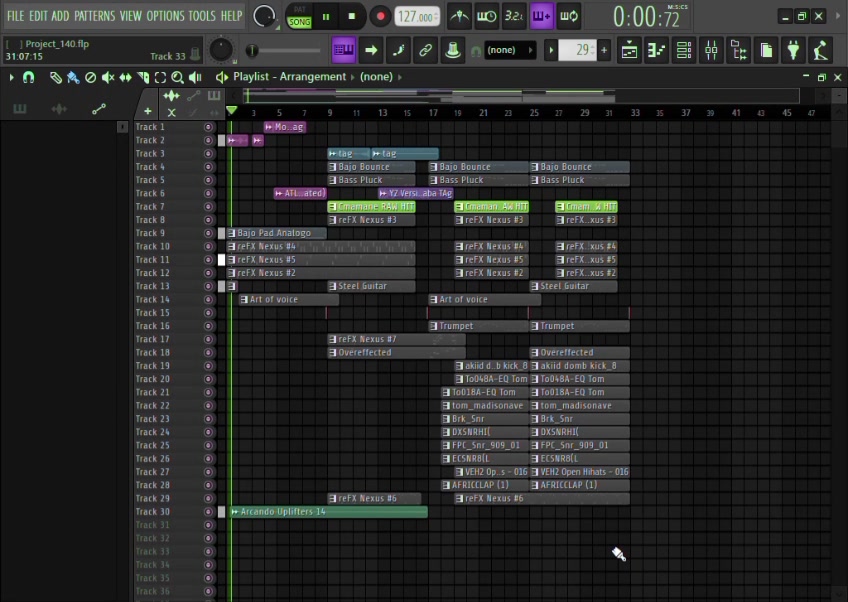Switch to SONG mode
Image resolution: width=848 pixels, height=602 pixels.
point(299,21)
